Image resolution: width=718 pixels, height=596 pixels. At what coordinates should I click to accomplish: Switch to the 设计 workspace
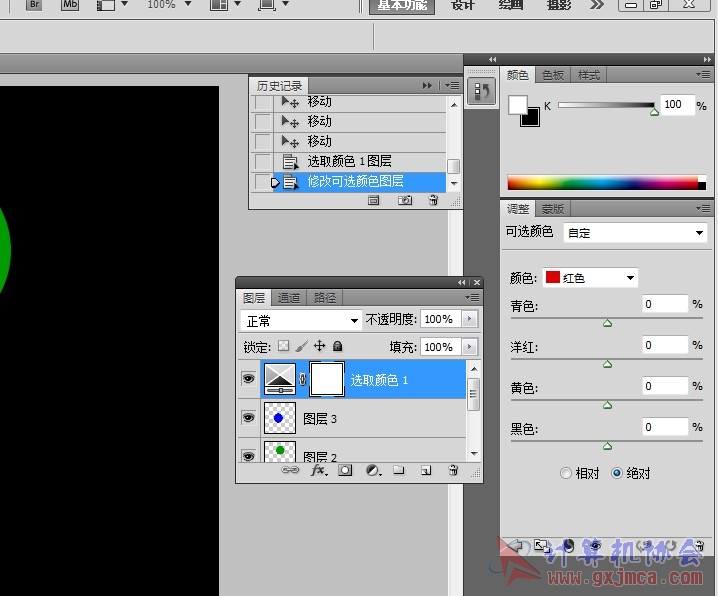coord(463,5)
